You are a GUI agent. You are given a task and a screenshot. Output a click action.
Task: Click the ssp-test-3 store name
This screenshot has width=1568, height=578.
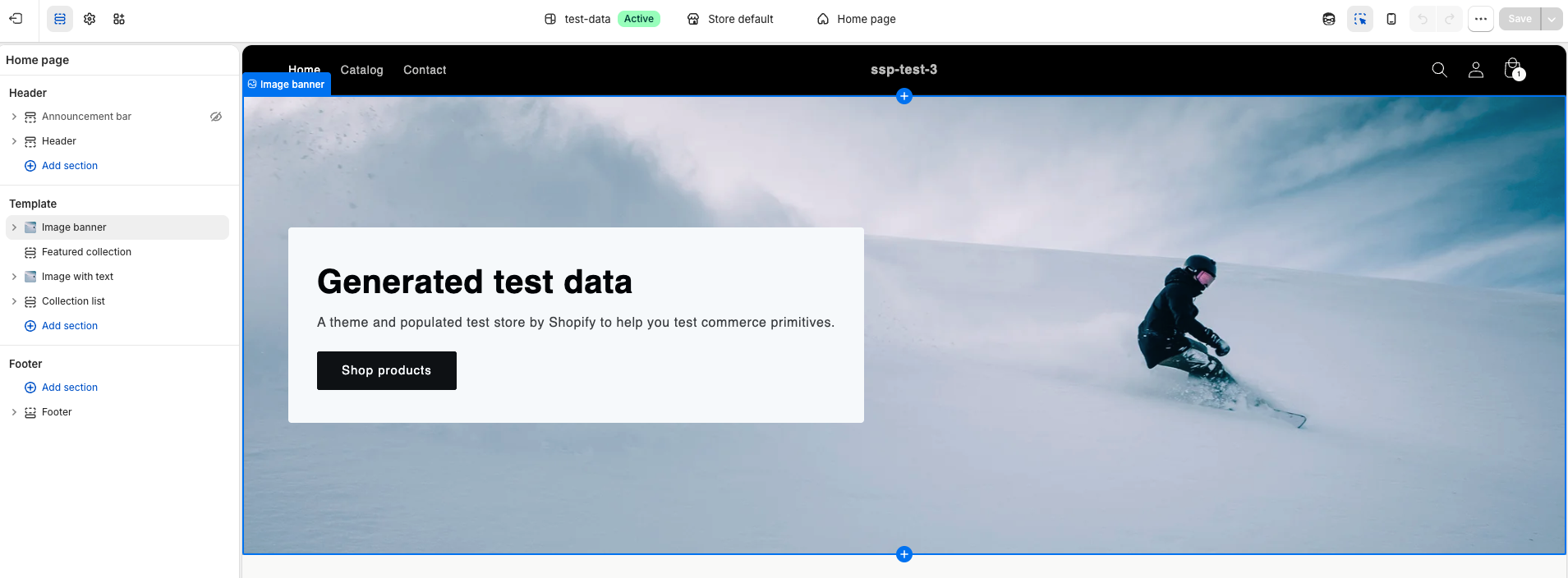point(904,70)
